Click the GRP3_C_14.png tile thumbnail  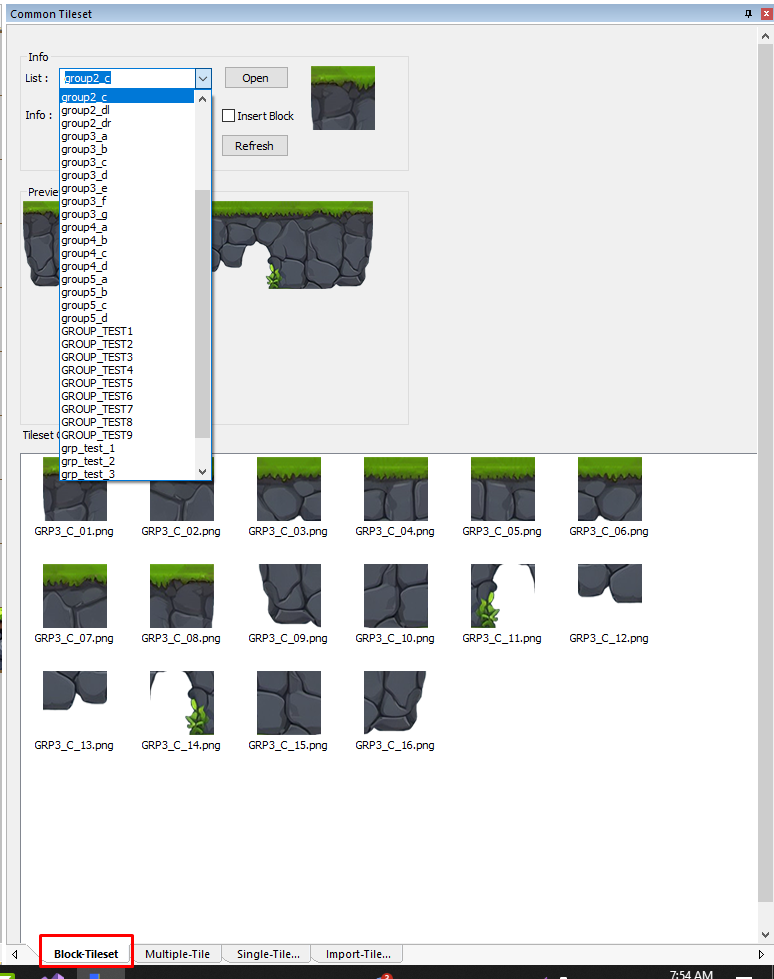point(181,702)
